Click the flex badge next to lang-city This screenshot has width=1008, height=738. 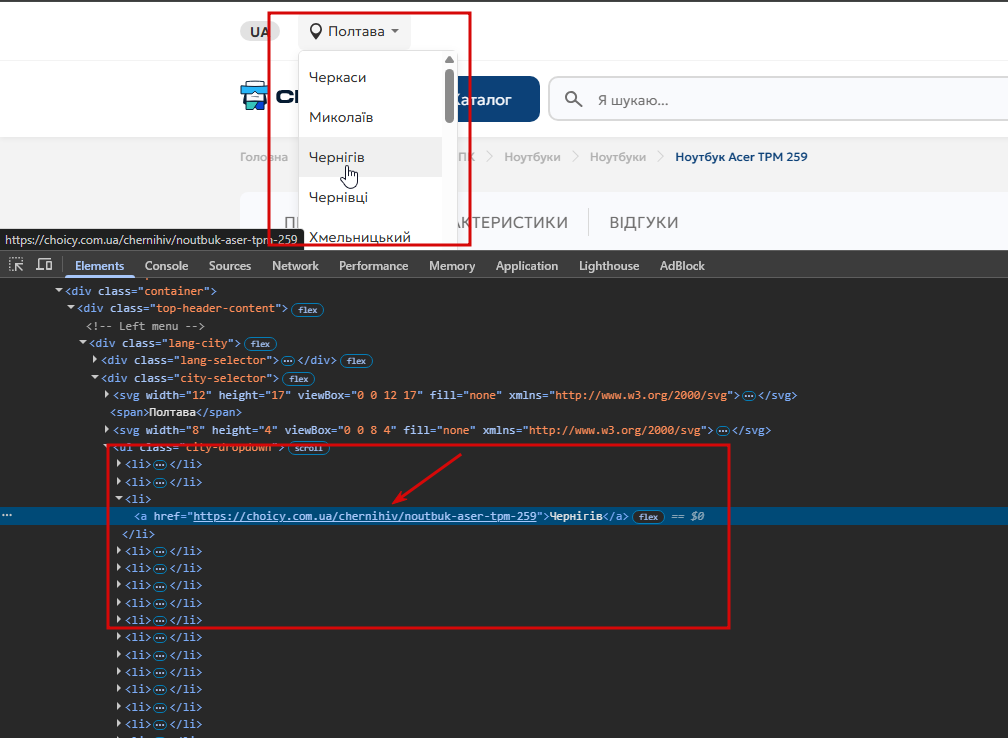[x=260, y=344]
